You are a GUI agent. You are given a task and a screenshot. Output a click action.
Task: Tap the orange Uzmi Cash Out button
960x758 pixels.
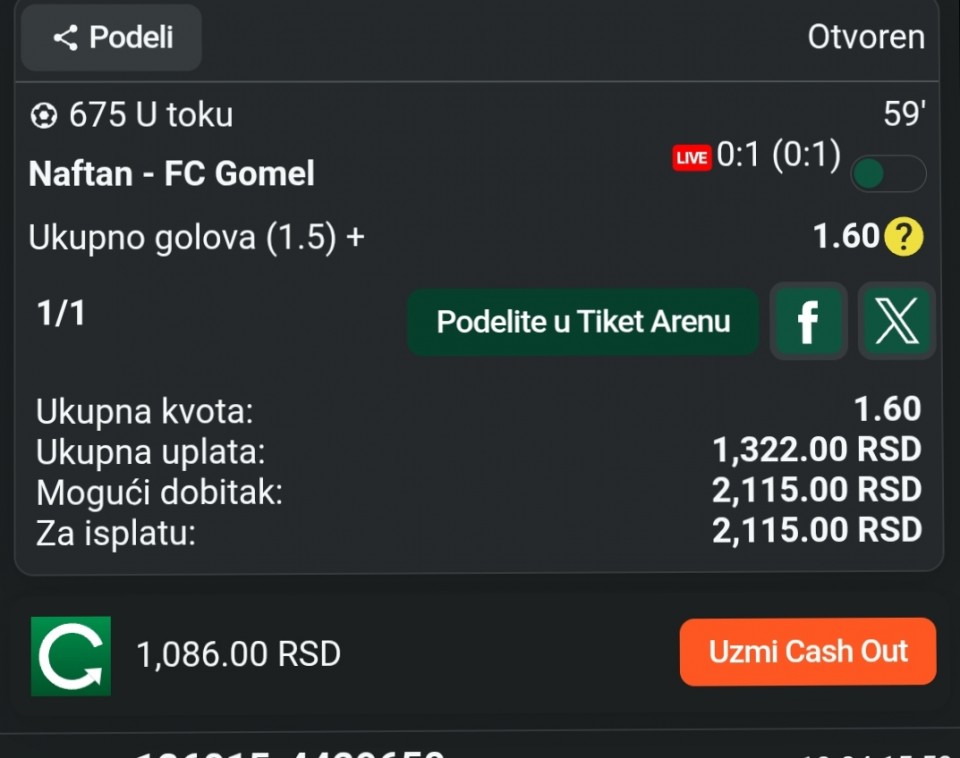[x=808, y=652]
